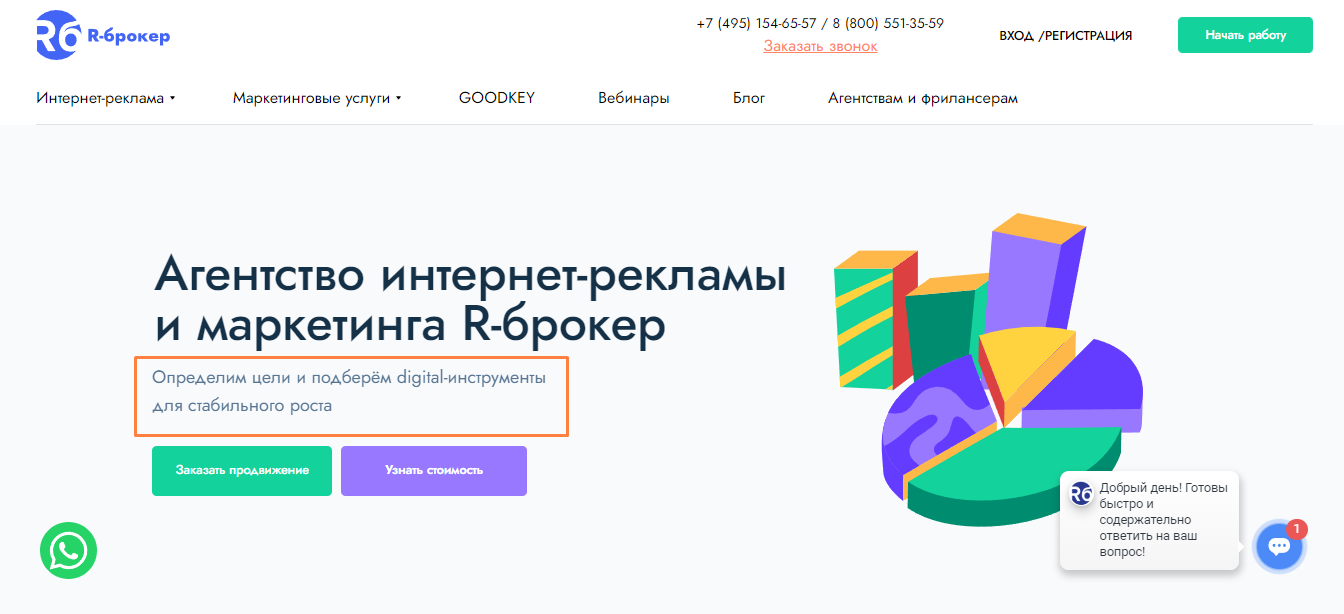Image resolution: width=1344 pixels, height=614 pixels.
Task: Open the blue live chat bubble icon
Action: pos(1279,546)
